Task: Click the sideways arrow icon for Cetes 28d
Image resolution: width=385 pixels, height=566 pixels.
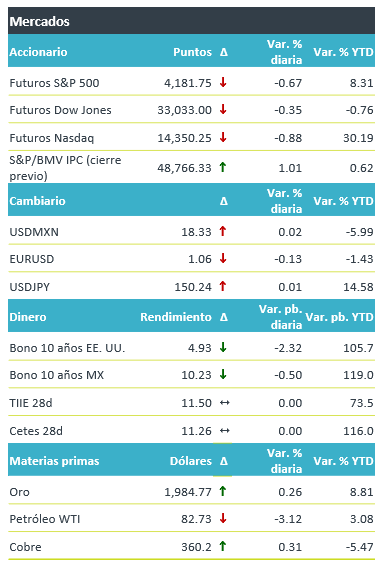Action: click(225, 430)
